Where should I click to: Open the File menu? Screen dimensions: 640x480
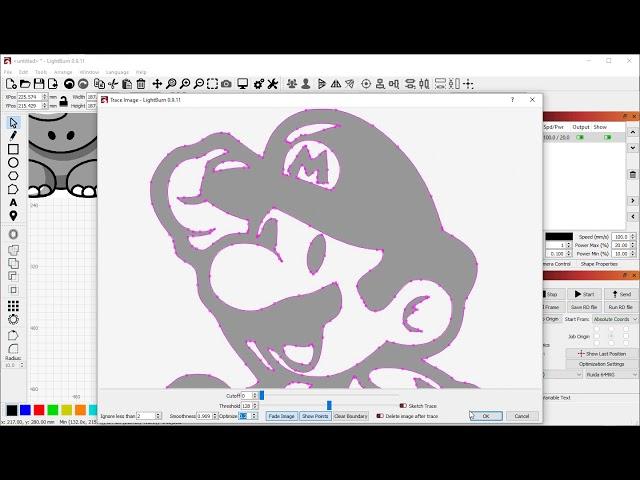(x=8, y=72)
